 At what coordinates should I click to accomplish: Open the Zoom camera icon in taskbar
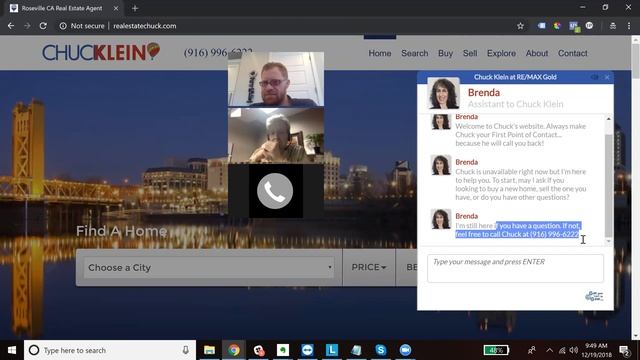[x=405, y=350]
